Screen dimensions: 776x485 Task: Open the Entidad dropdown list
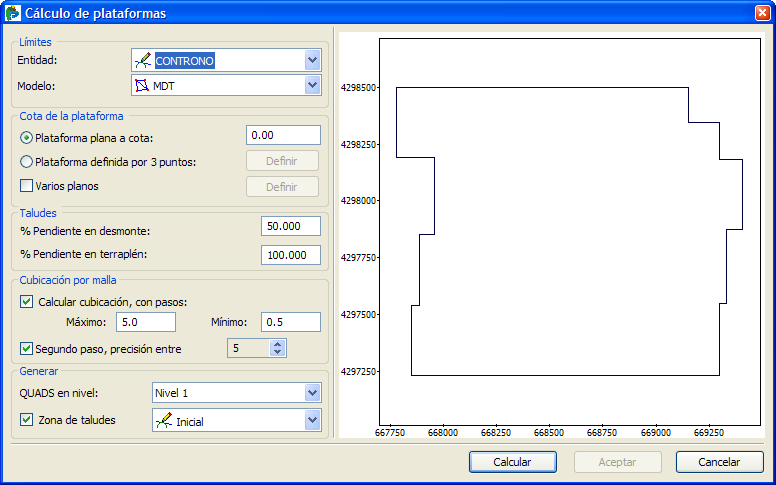[312, 60]
